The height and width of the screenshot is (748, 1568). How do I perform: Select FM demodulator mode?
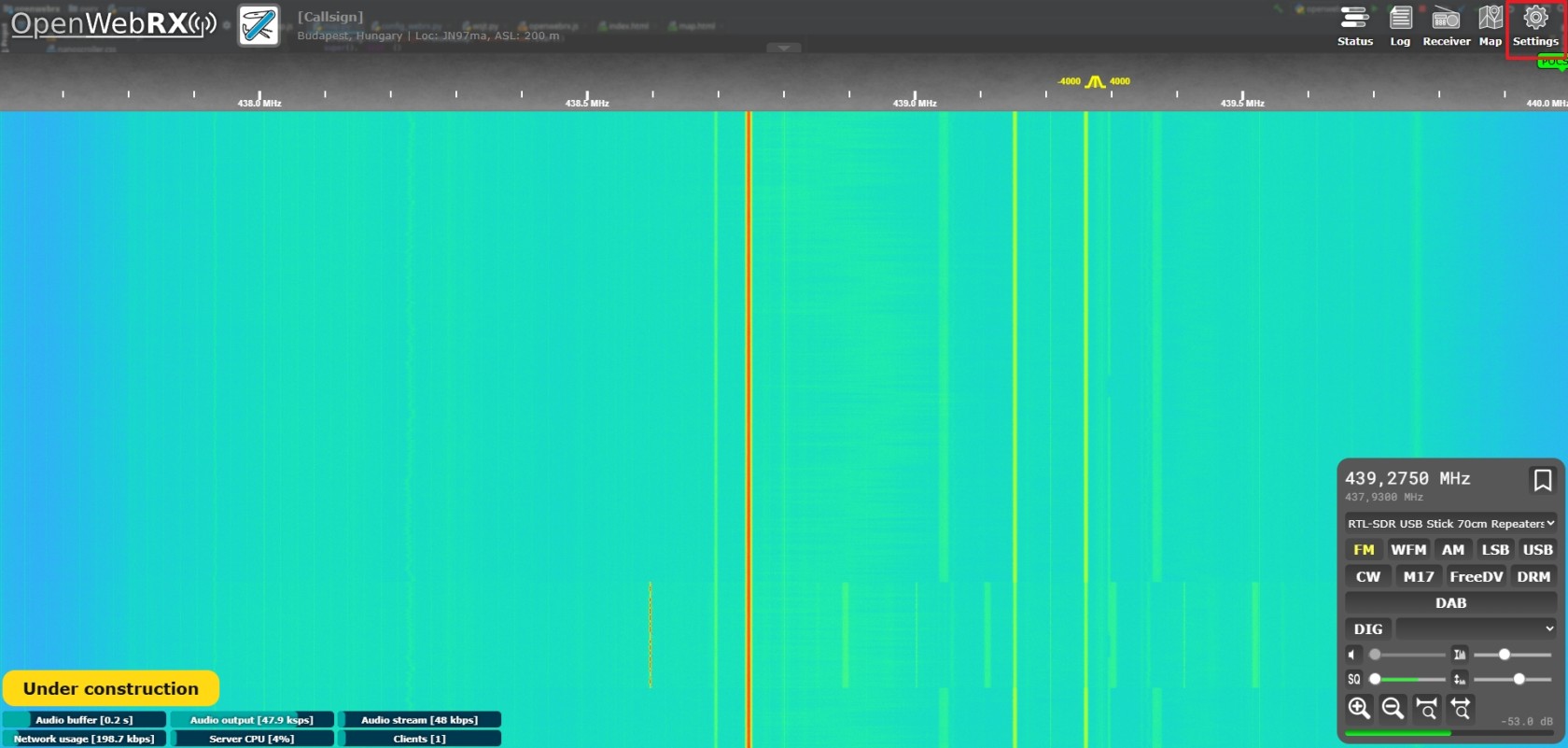[1364, 550]
